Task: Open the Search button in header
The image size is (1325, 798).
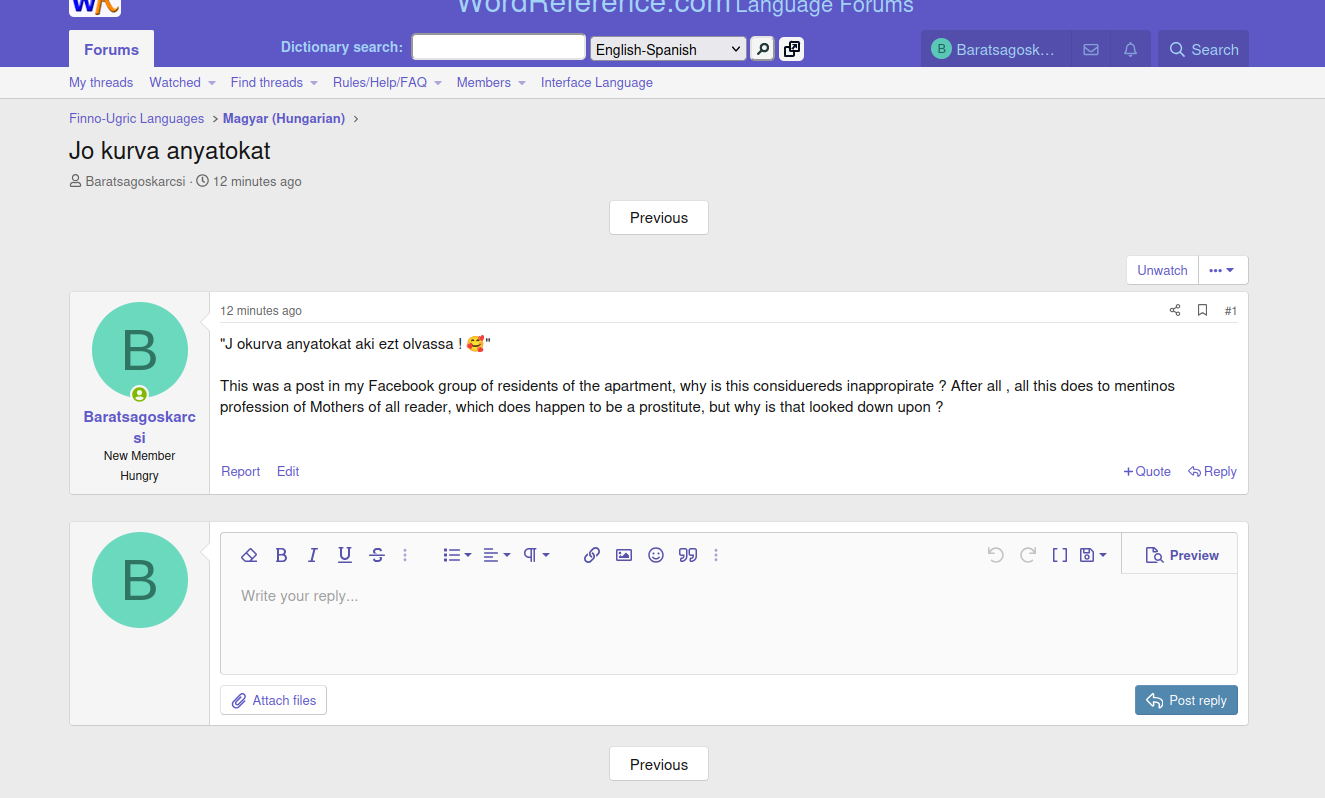Action: [1204, 49]
